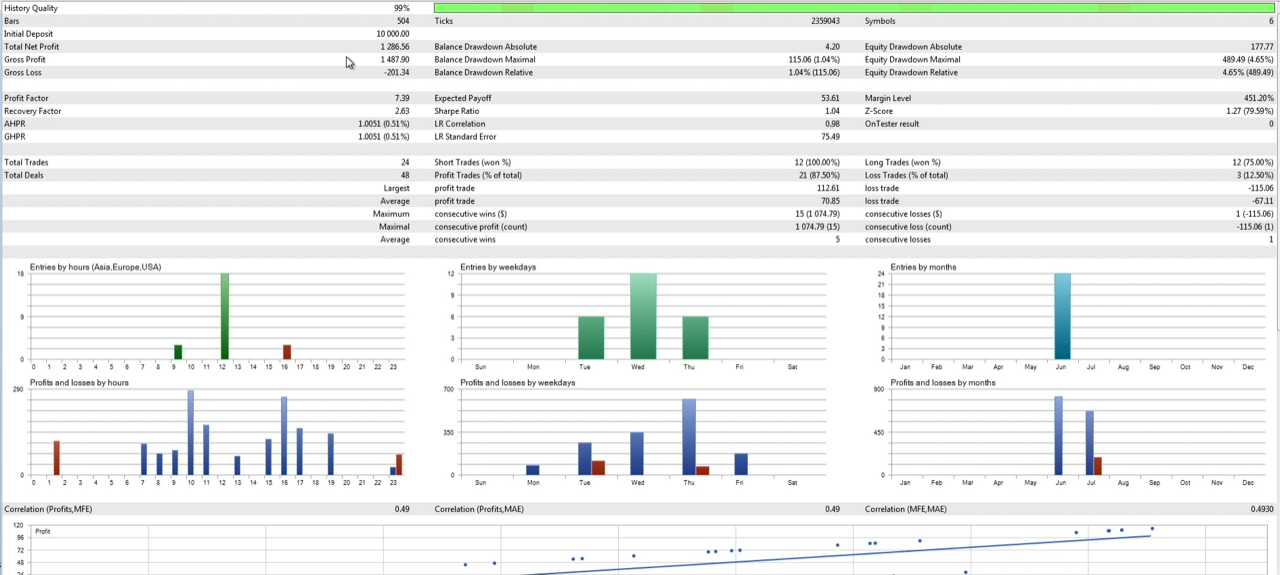Select the Ticks value 2359043

tap(825, 21)
